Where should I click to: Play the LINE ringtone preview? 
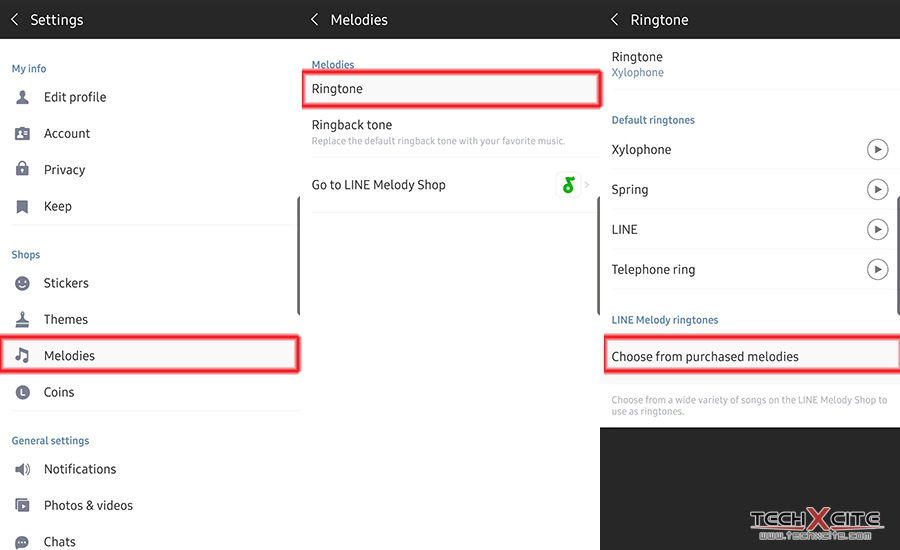(x=877, y=230)
